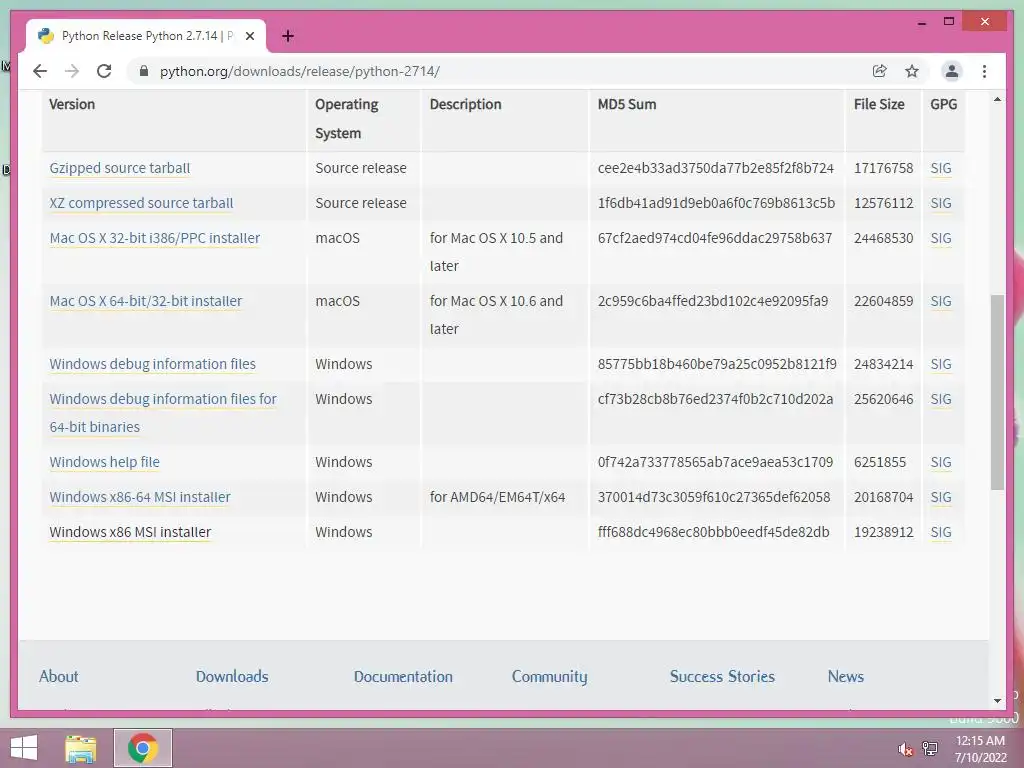Download Windows x86-64 MSI installer
Image resolution: width=1024 pixels, height=768 pixels.
pyautogui.click(x=140, y=497)
